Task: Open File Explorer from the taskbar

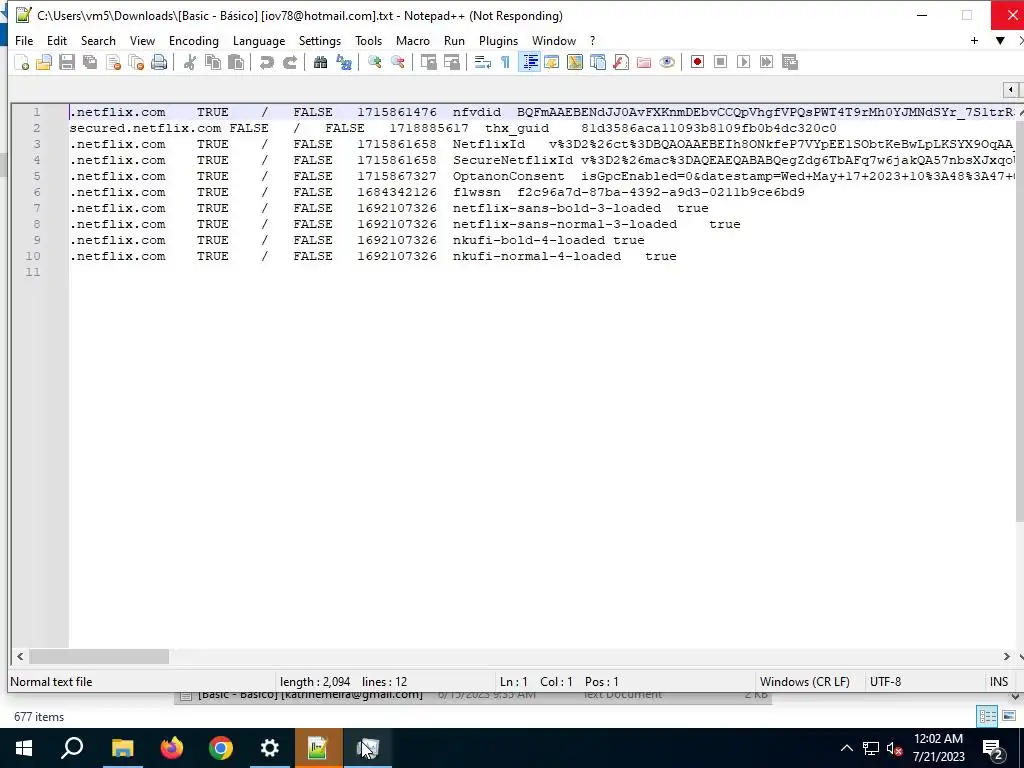Action: (122, 748)
